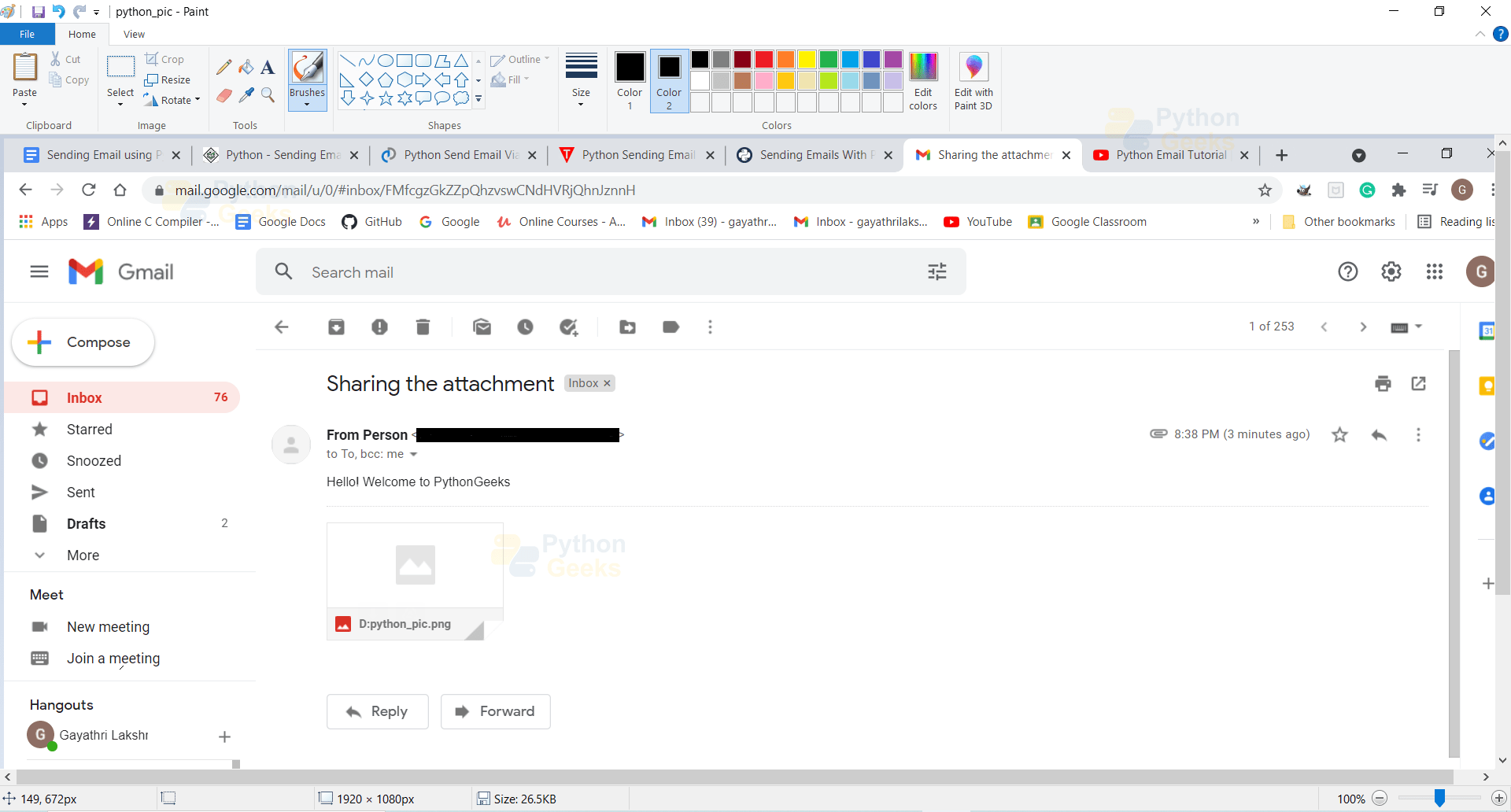Image resolution: width=1511 pixels, height=812 pixels.
Task: Click the Undo button in quick access toolbar
Action: coord(57,11)
